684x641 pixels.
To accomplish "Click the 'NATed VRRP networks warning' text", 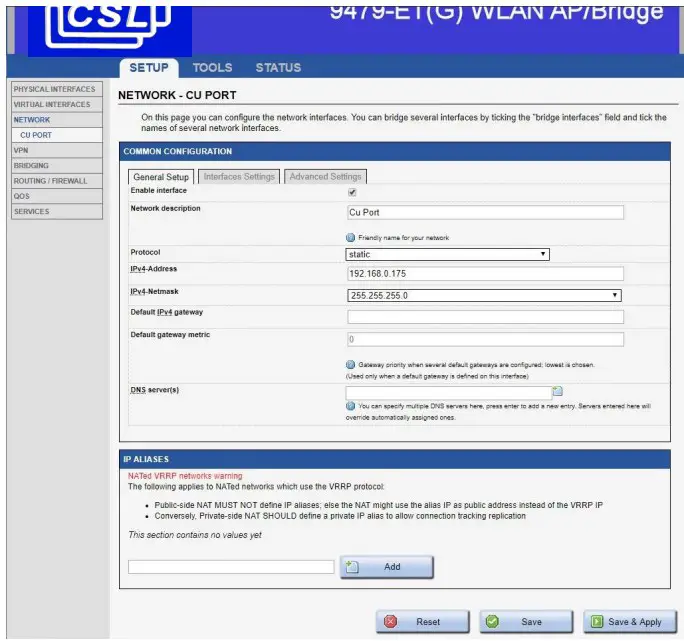I will 185,476.
